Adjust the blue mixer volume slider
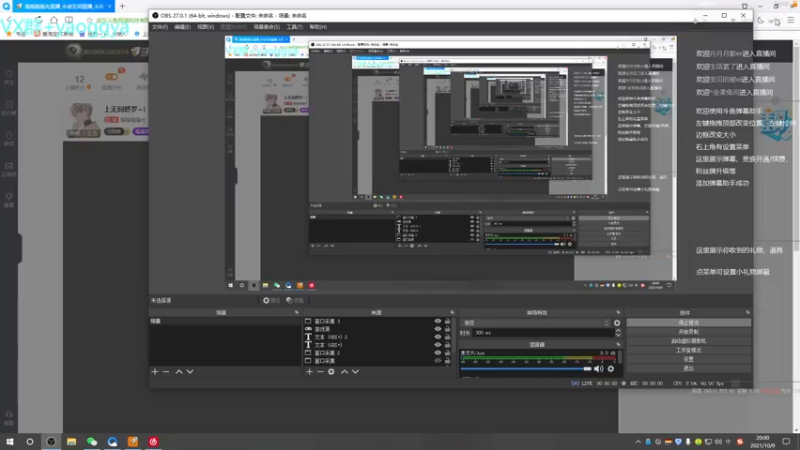The image size is (800, 450). 526,368
